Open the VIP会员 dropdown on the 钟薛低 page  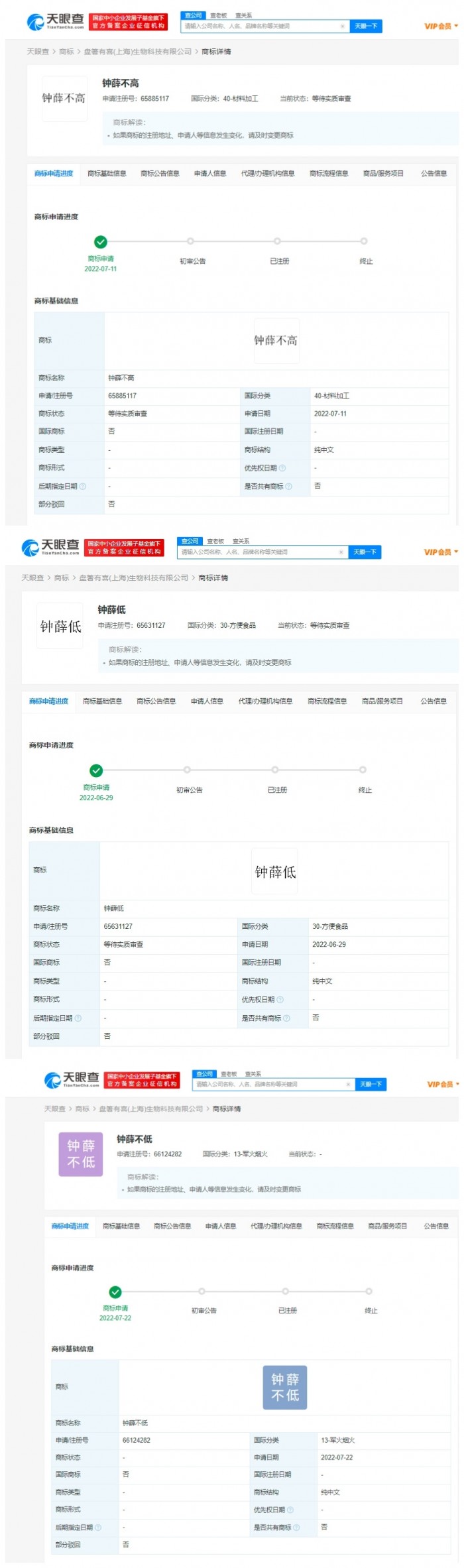tap(441, 552)
